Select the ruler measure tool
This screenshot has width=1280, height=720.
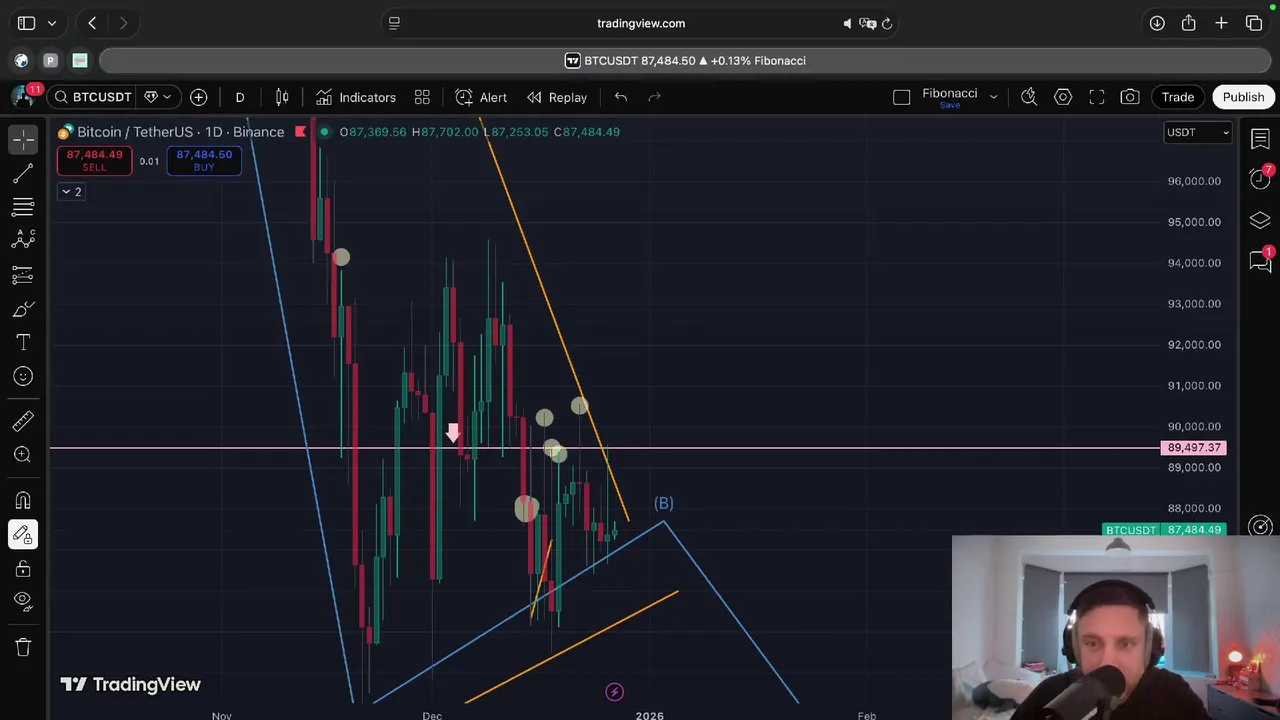23,421
